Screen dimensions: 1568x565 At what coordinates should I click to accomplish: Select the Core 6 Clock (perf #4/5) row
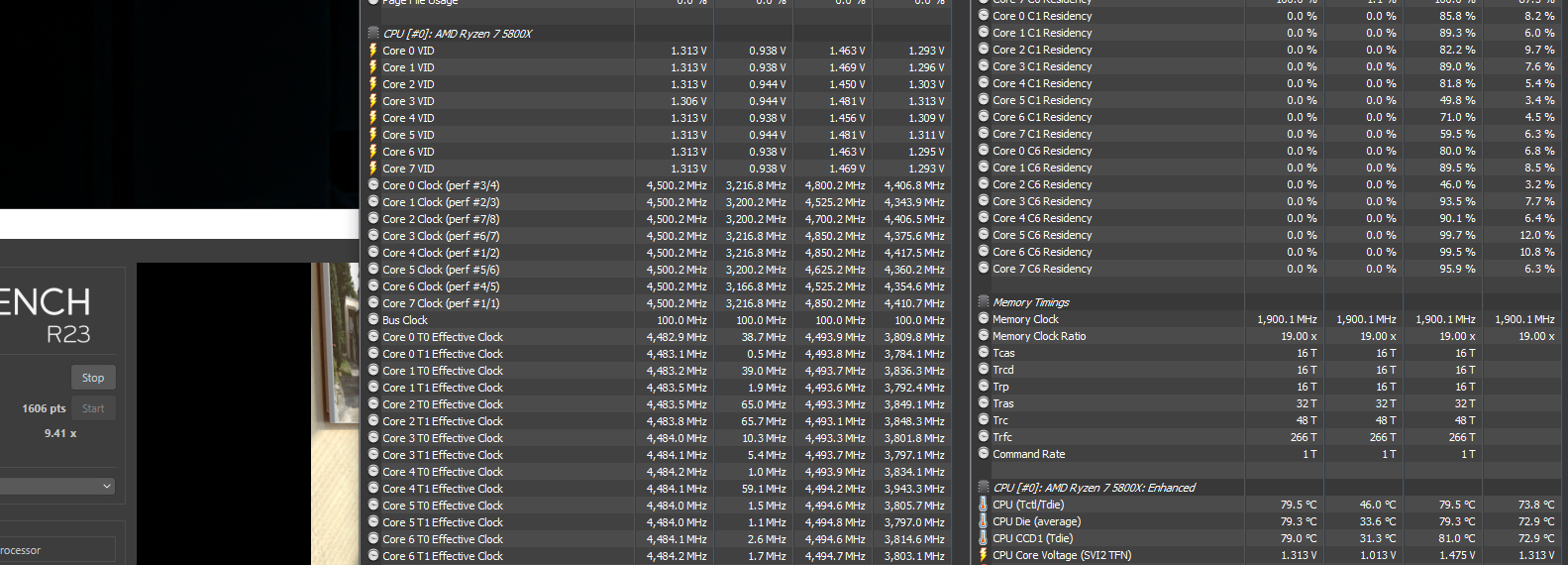point(657,286)
